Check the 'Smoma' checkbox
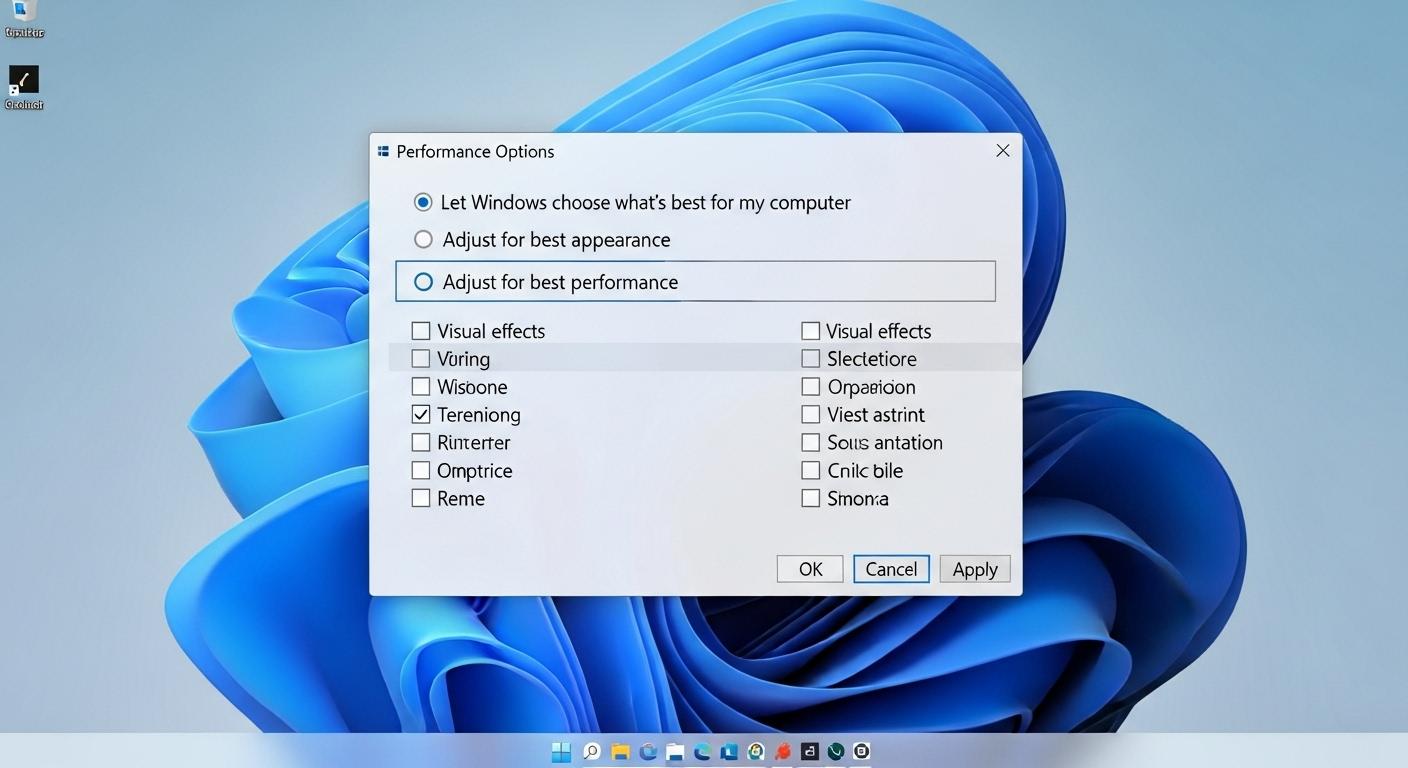 point(810,498)
